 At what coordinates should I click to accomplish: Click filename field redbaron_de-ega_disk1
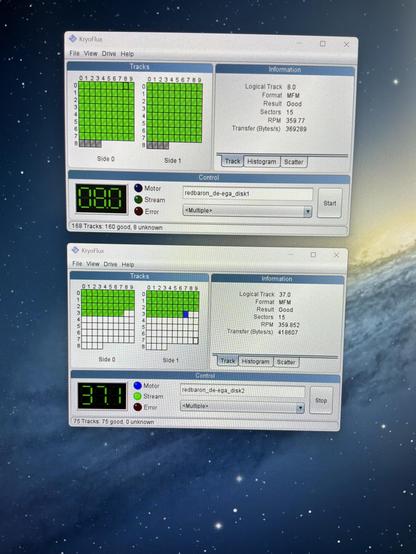coord(247,194)
